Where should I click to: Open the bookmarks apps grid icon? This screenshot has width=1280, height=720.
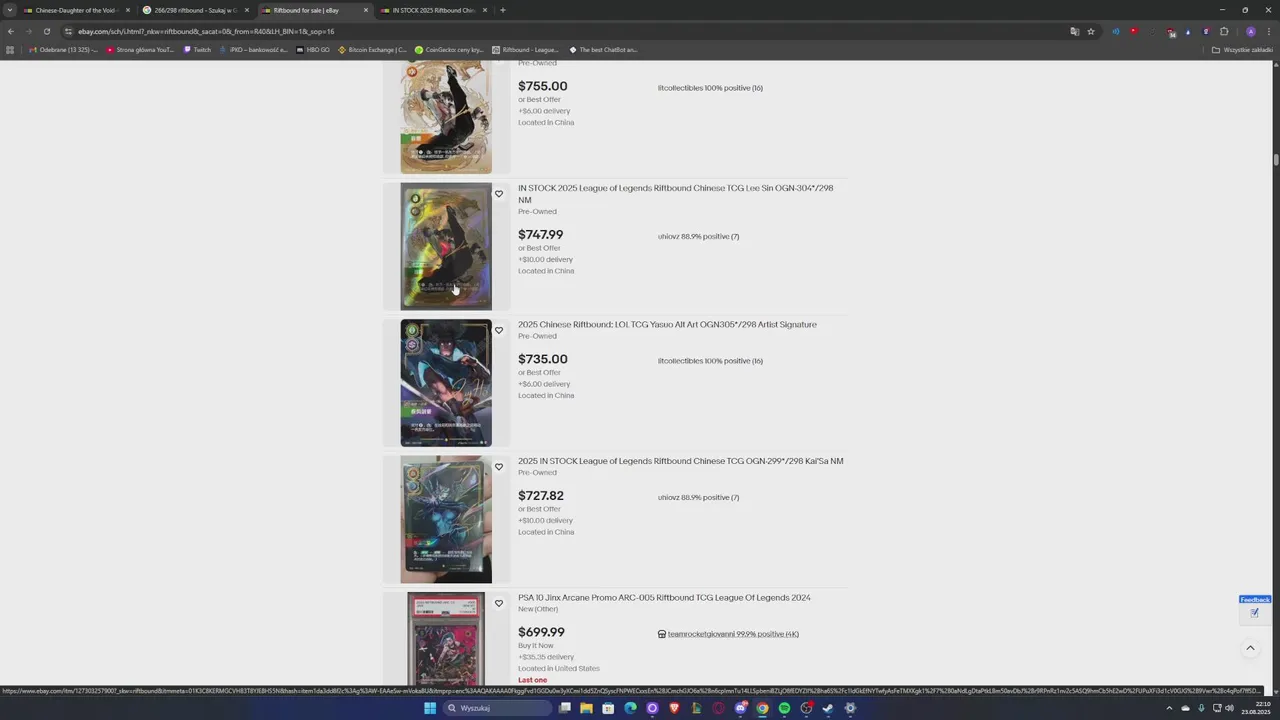tap(11, 49)
